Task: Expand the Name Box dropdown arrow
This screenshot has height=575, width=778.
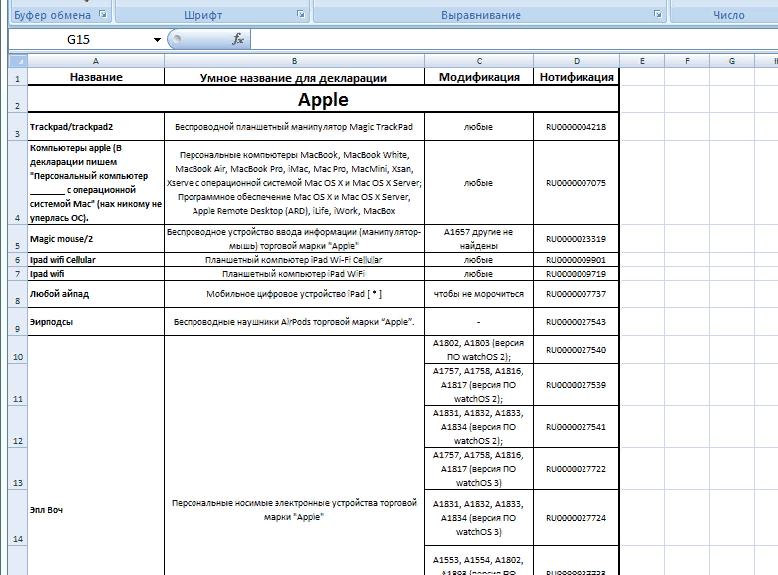Action: click(x=157, y=40)
